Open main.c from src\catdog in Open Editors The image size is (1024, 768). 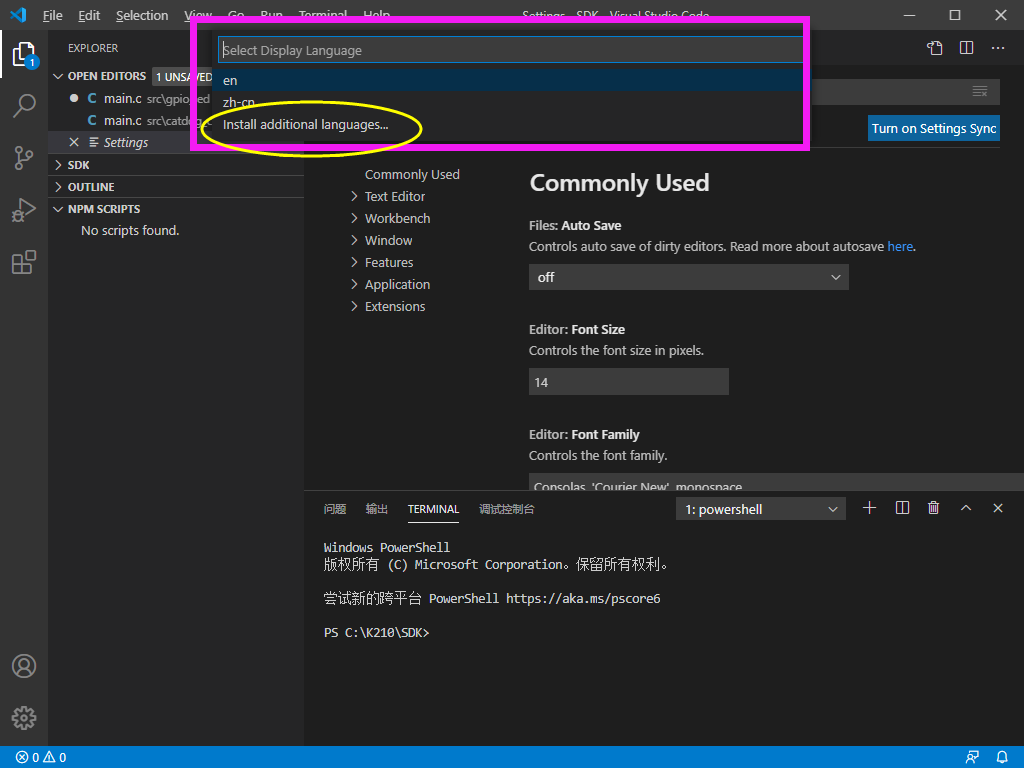tap(148, 120)
